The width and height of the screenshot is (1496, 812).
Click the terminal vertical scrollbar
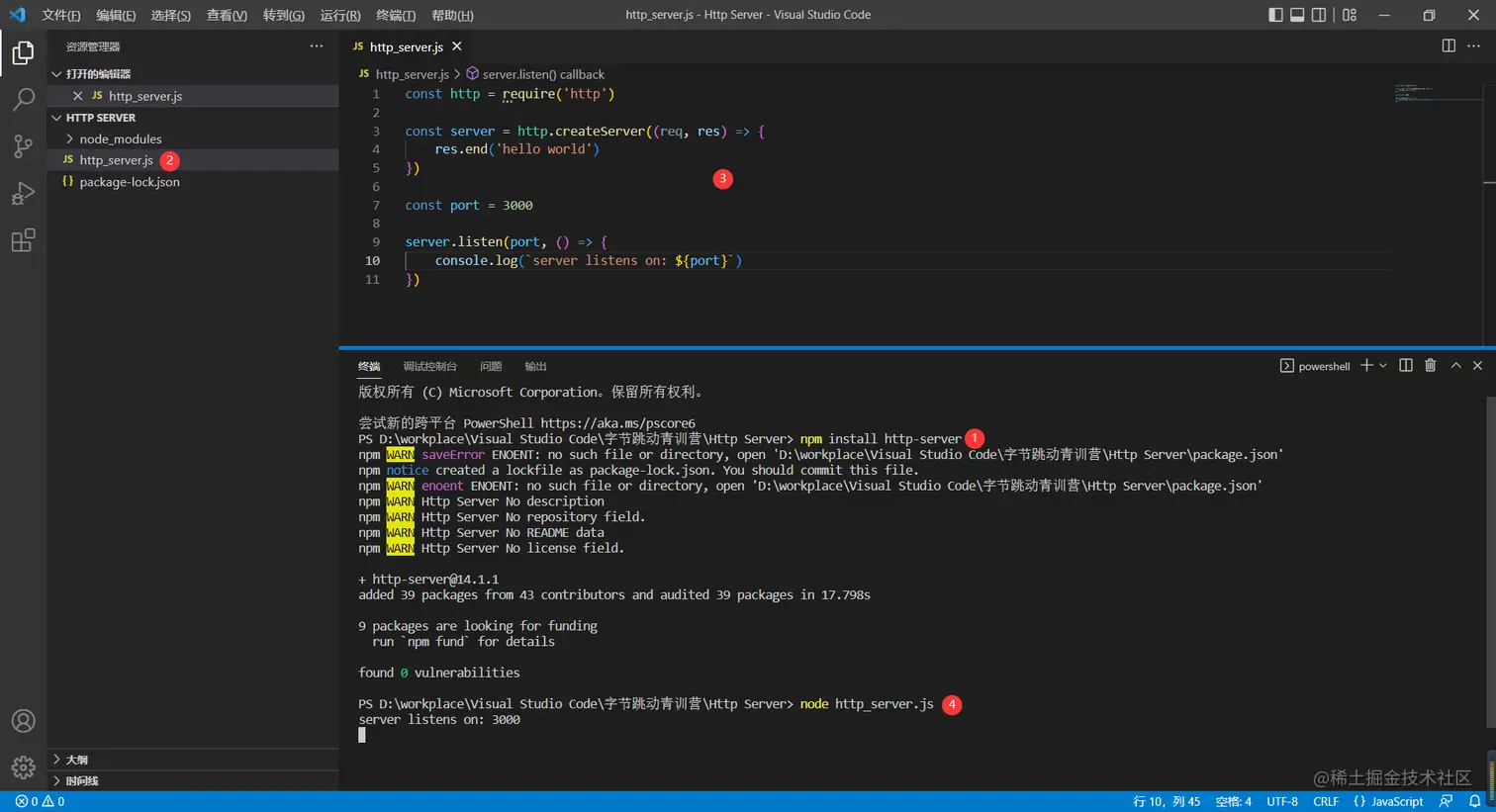(x=1490, y=564)
